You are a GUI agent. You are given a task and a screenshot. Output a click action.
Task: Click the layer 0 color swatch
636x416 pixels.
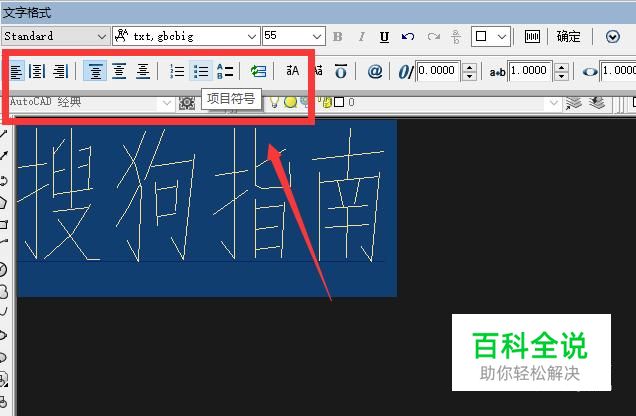click(x=339, y=102)
